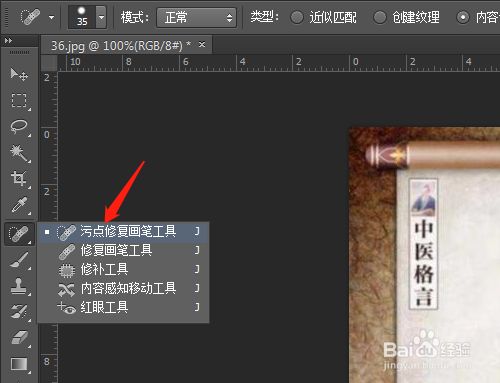This screenshot has width=500, height=383.
Task: Choose 修补工具 from flyout menu
Action: tap(124, 270)
